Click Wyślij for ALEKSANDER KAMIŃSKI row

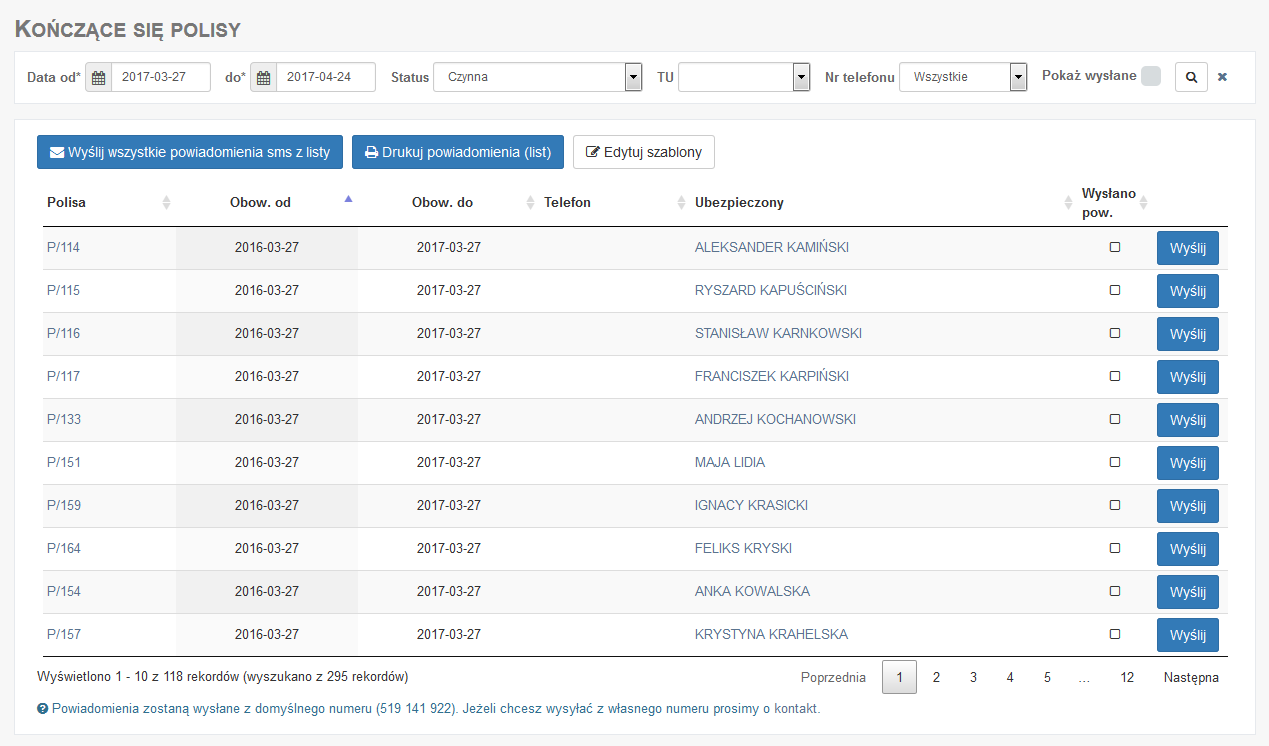[1188, 248]
